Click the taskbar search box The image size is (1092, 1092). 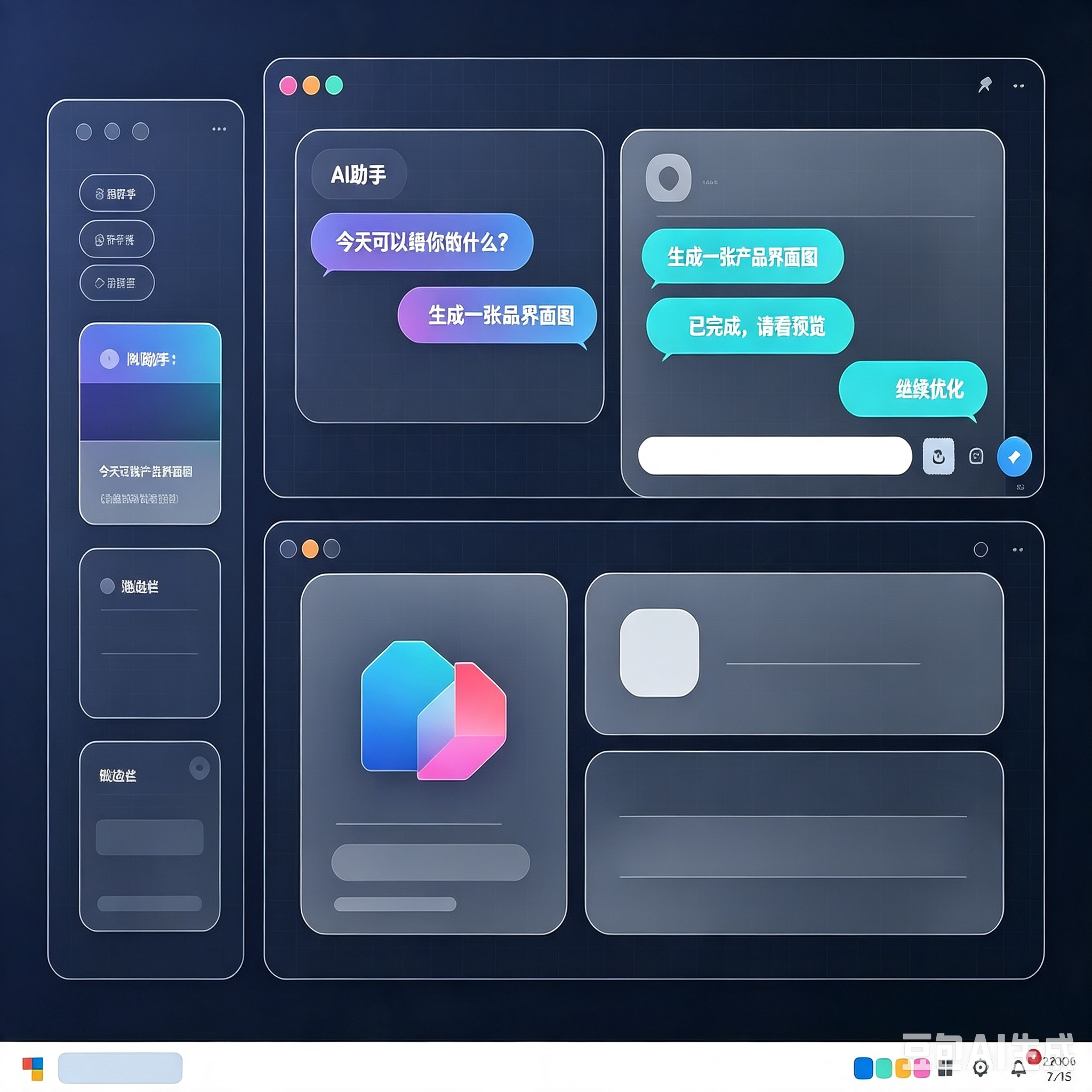tap(121, 1067)
